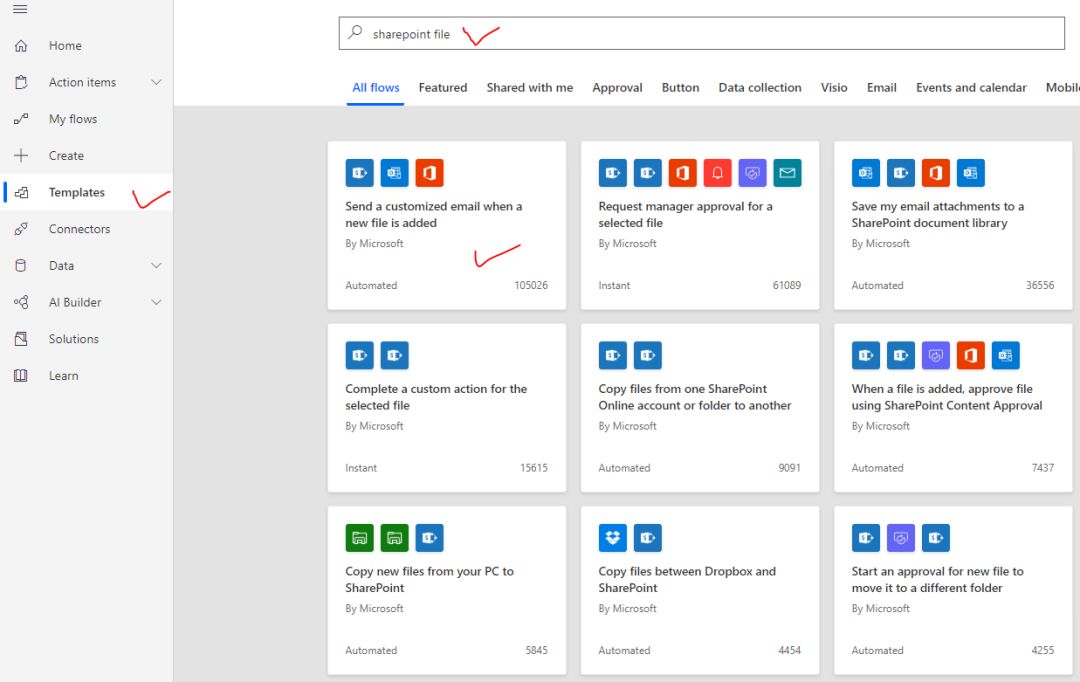The image size is (1080, 682).
Task: Click the Create plus icon
Action: pos(21,155)
